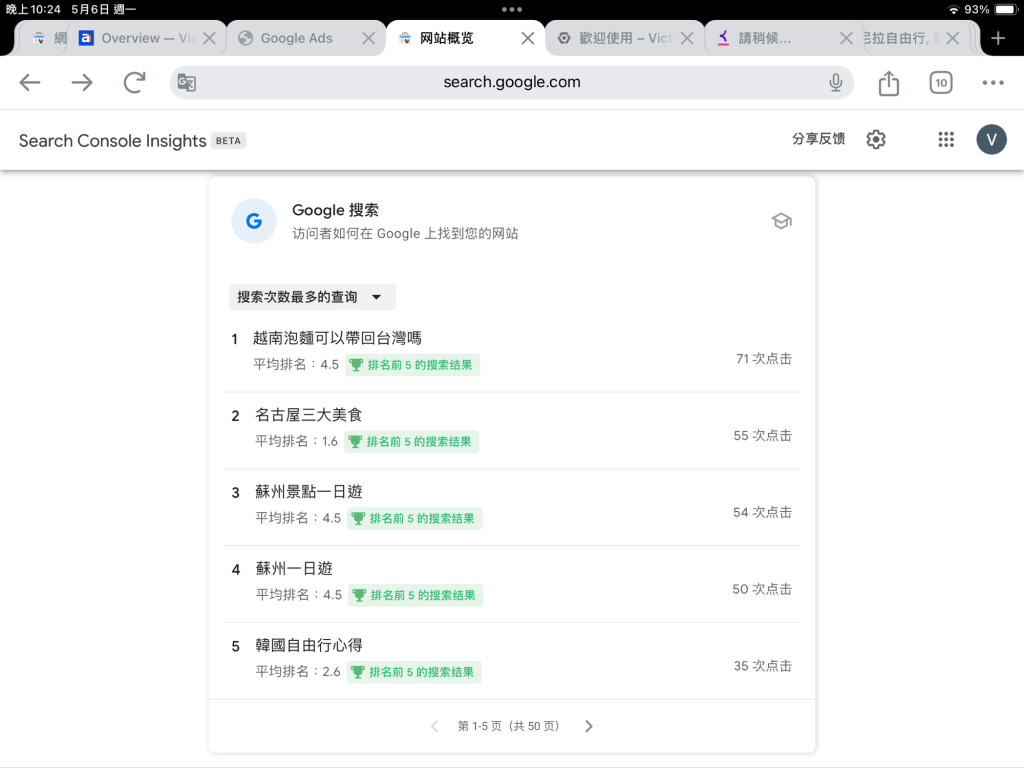
Task: Open the browser three-dots menu
Action: pos(992,83)
